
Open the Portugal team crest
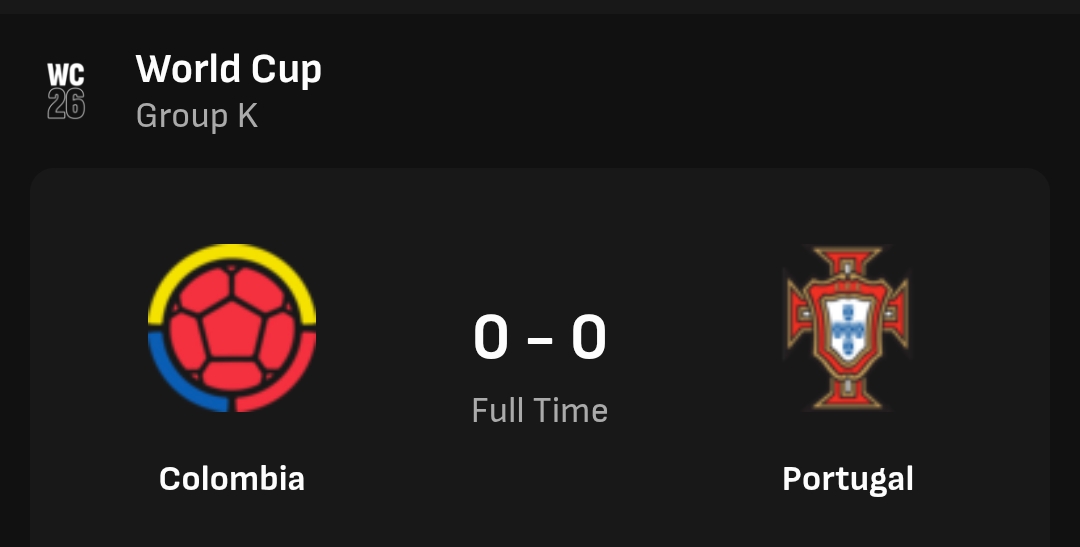[847, 328]
